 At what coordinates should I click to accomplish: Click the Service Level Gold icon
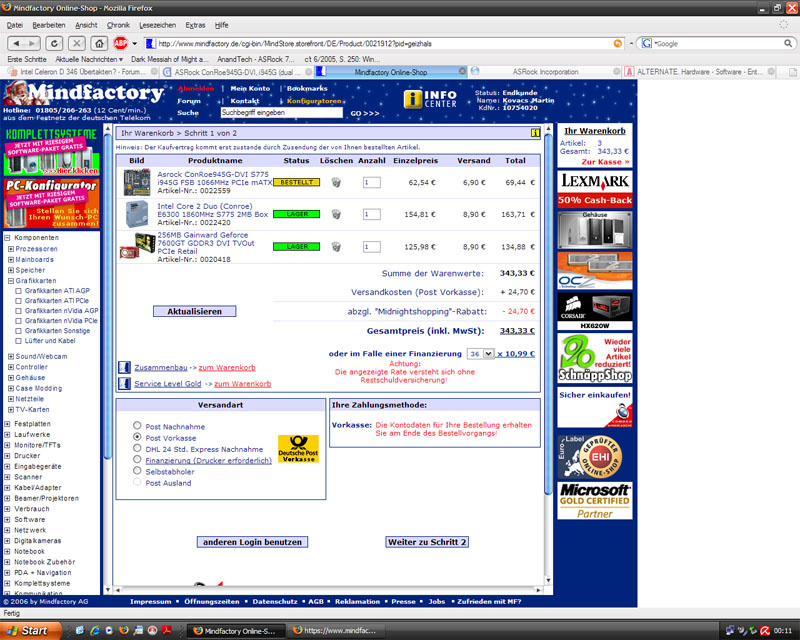[x=124, y=384]
